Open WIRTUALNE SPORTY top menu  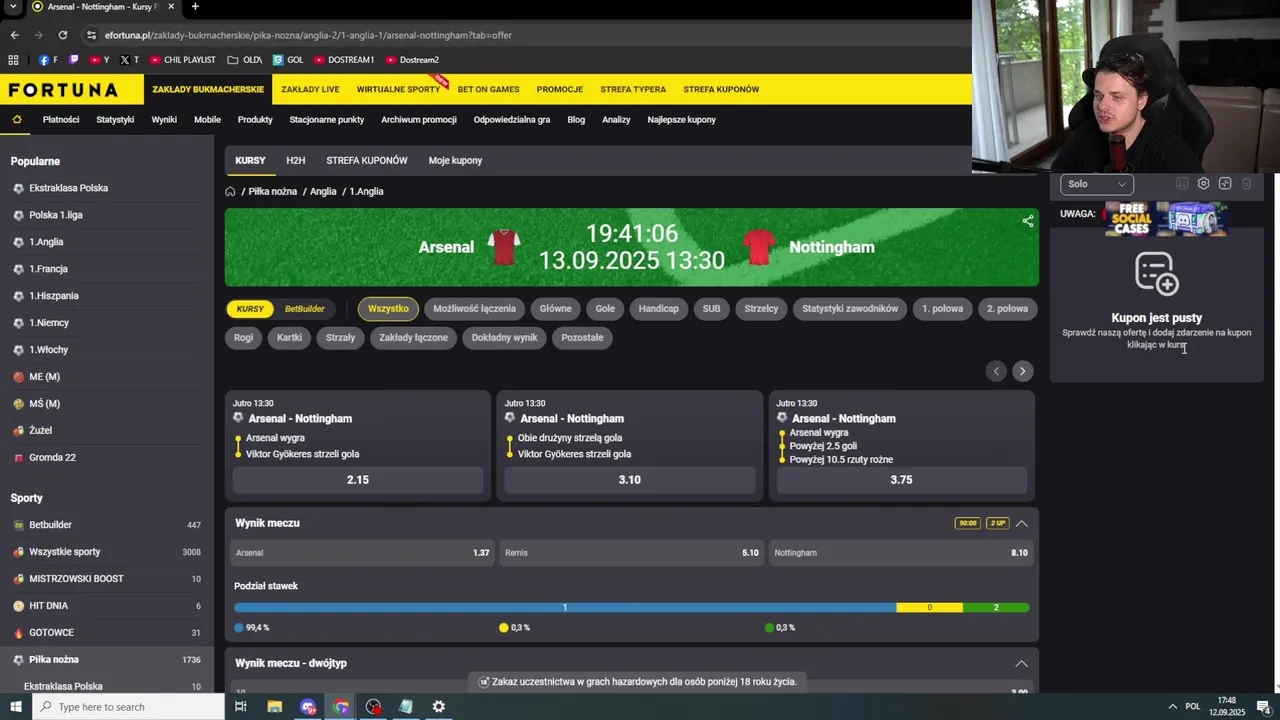pos(398,90)
